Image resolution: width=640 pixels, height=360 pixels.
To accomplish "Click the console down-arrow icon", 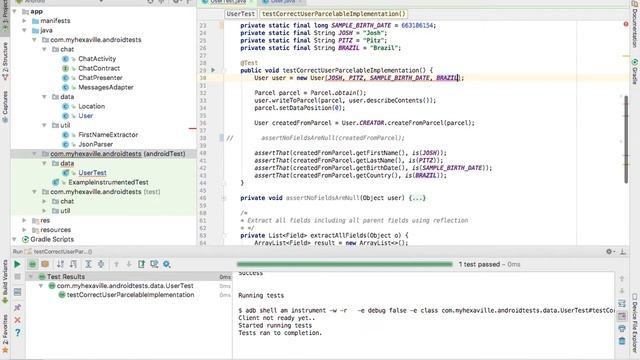I will coord(622,291).
